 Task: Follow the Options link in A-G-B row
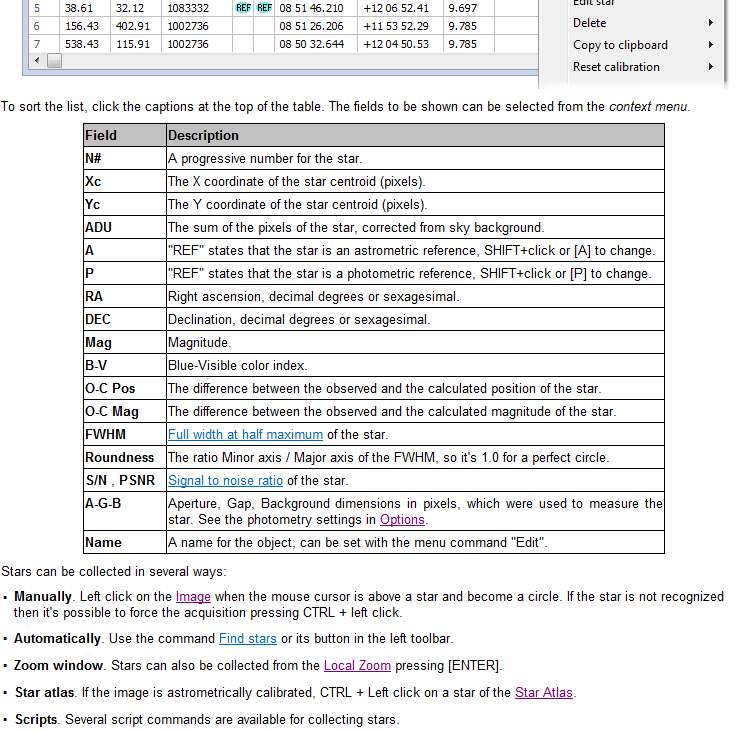click(x=402, y=520)
